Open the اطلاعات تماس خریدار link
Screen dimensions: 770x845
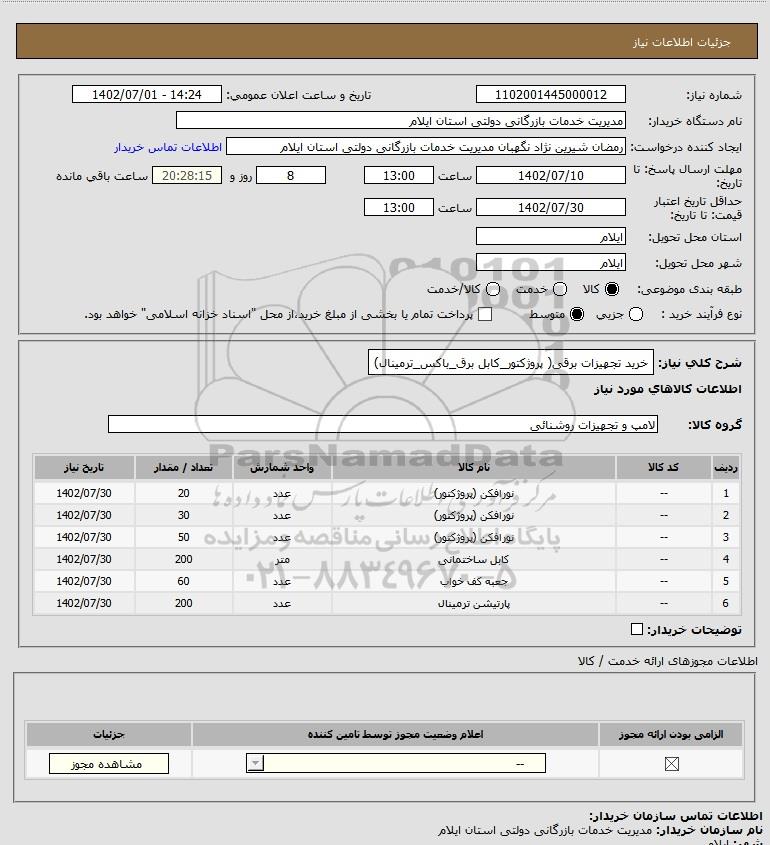pyautogui.click(x=168, y=147)
